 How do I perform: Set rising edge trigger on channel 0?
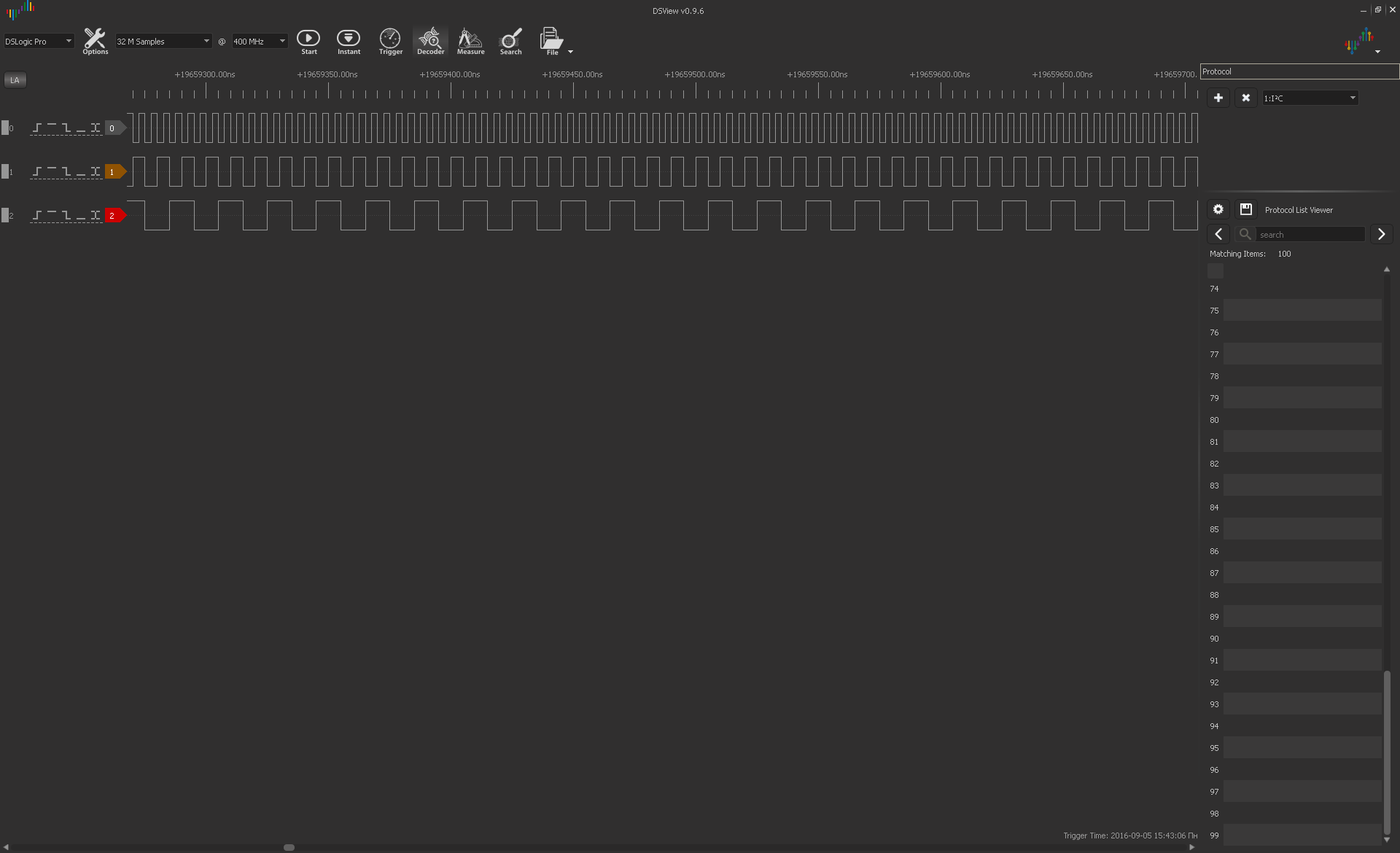tap(36, 128)
